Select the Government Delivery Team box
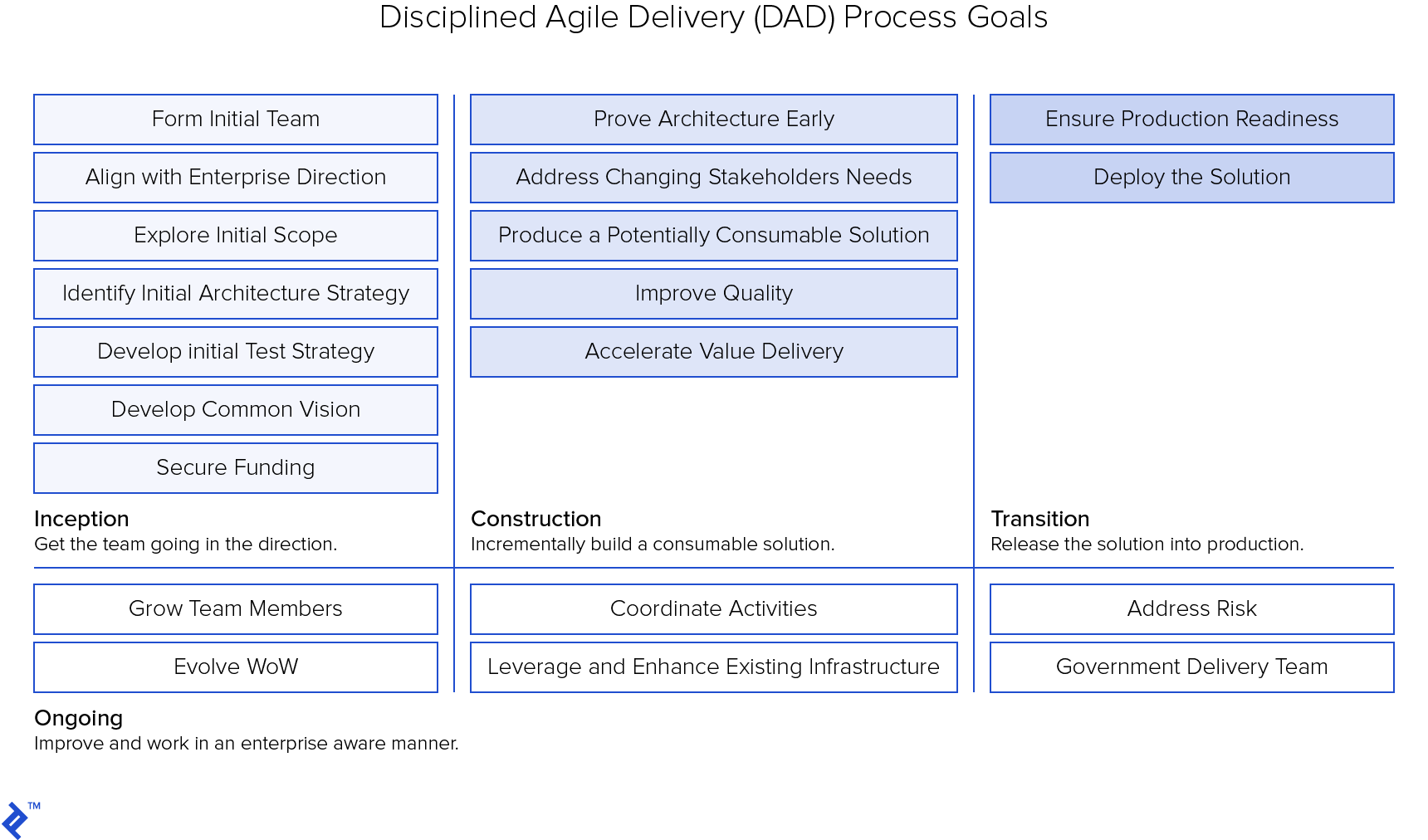 1192,667
